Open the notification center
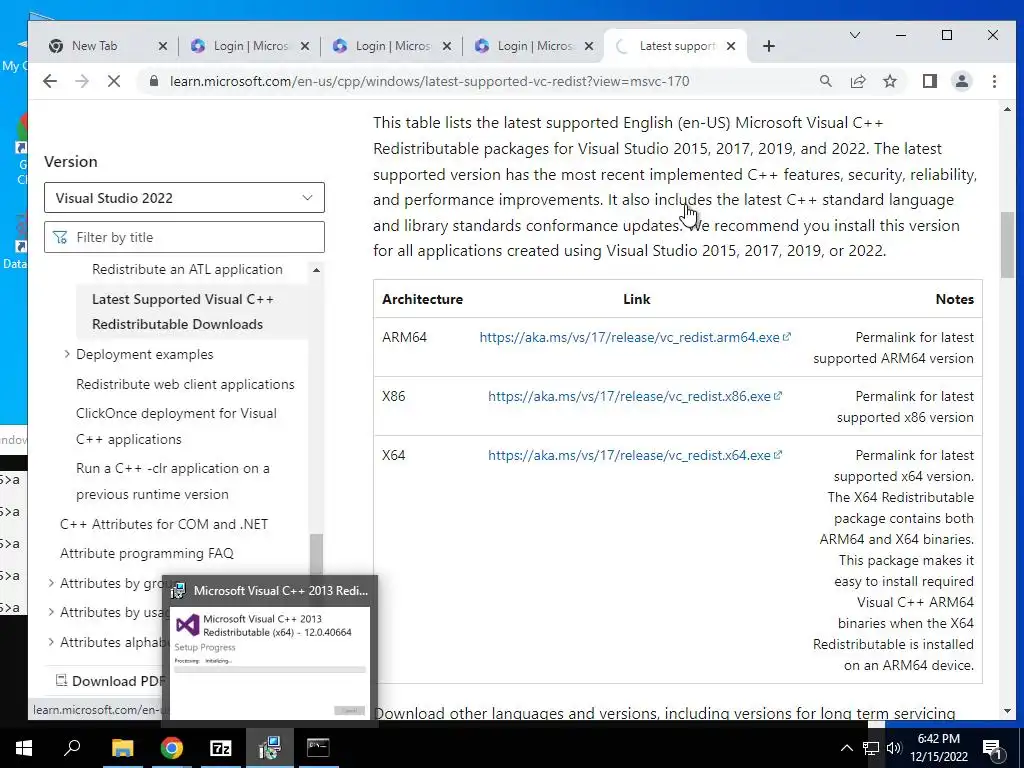1024x768 pixels. 992,748
